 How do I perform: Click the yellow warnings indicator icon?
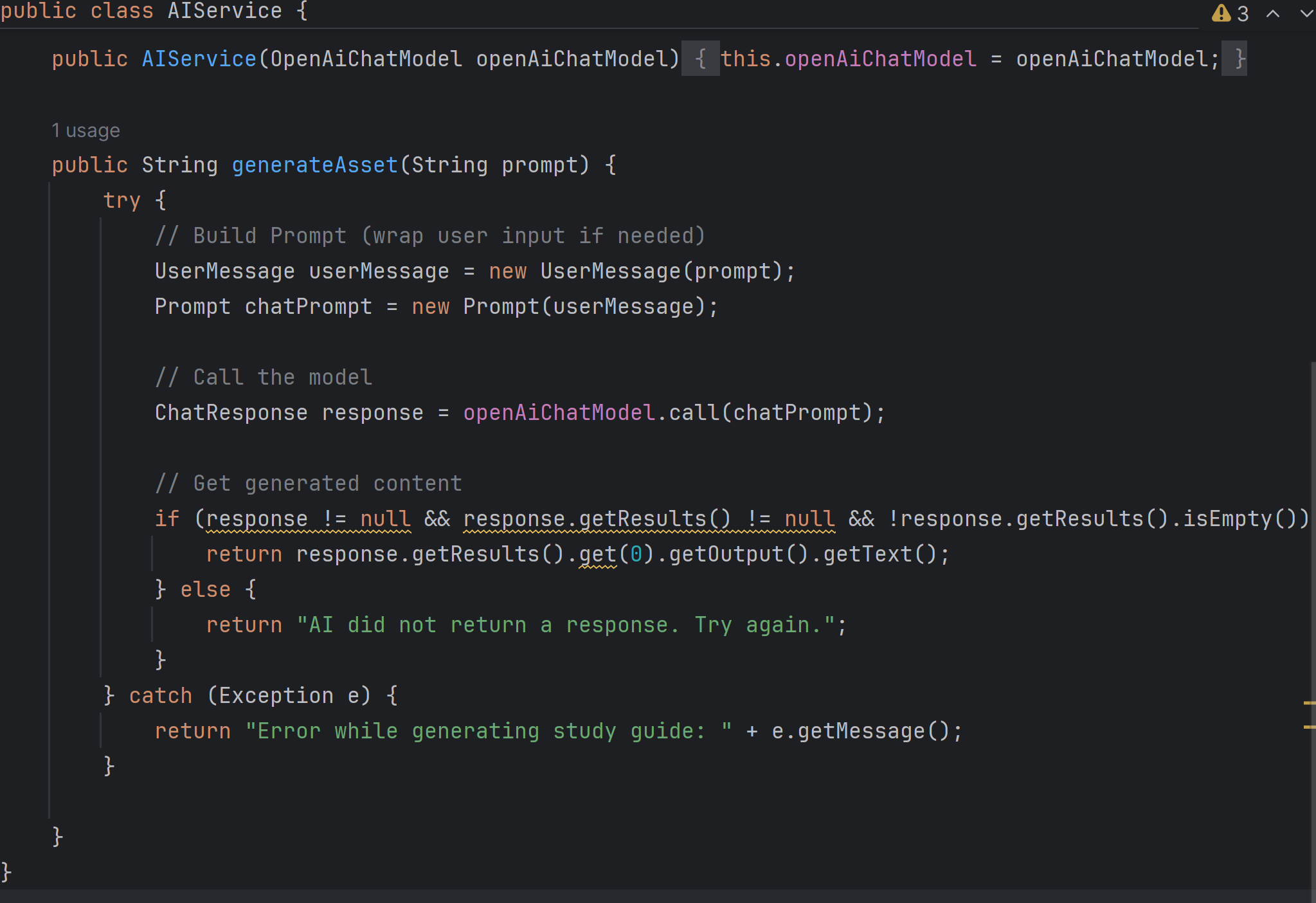pos(1220,13)
